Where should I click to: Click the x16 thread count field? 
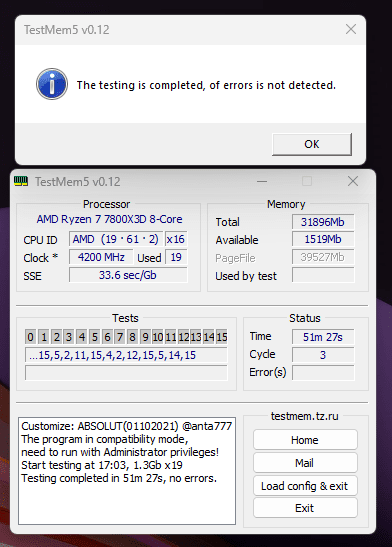[x=176, y=239]
